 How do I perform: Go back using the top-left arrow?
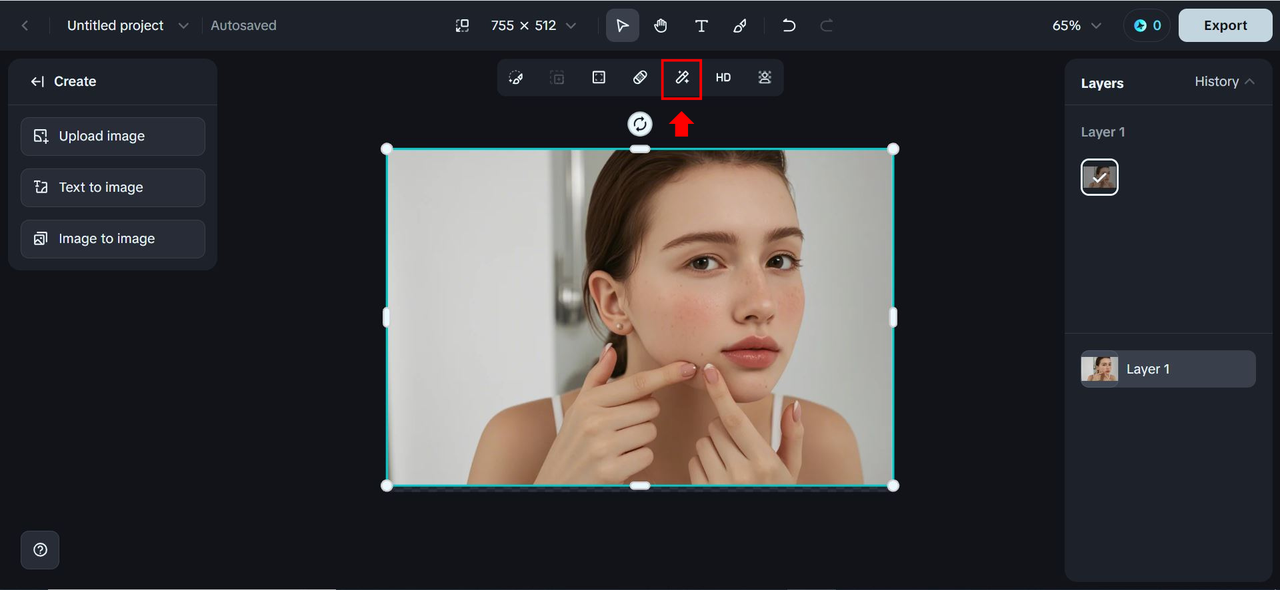[25, 26]
